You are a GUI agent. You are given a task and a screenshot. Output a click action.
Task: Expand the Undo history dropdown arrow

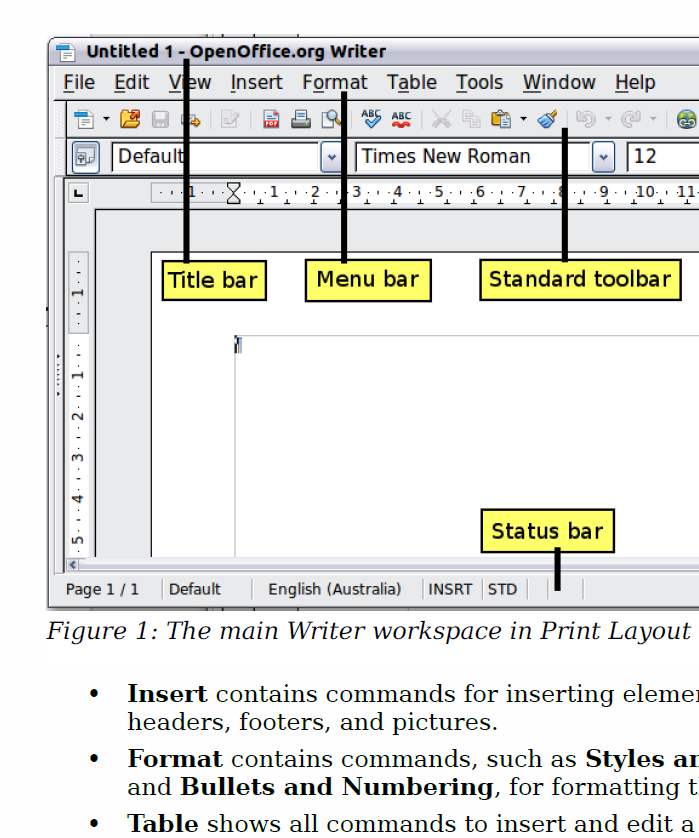(x=608, y=119)
